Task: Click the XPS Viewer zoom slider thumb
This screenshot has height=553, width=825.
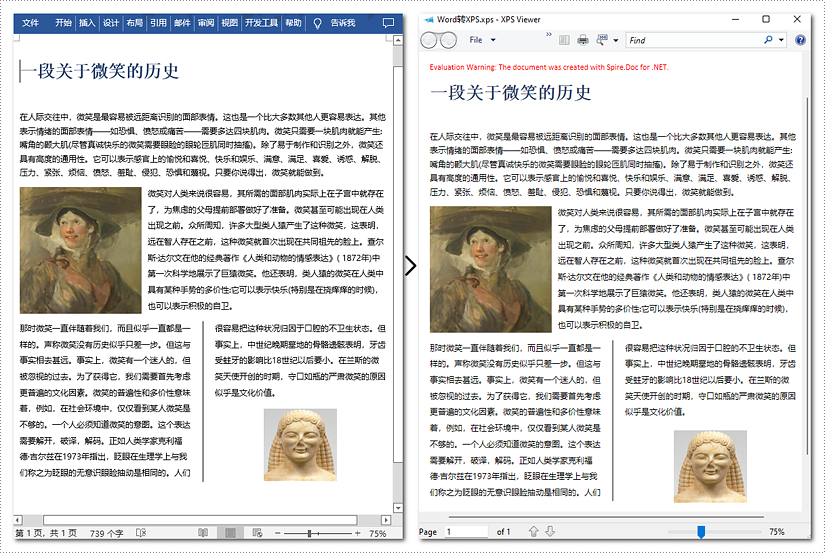Action: 701,532
